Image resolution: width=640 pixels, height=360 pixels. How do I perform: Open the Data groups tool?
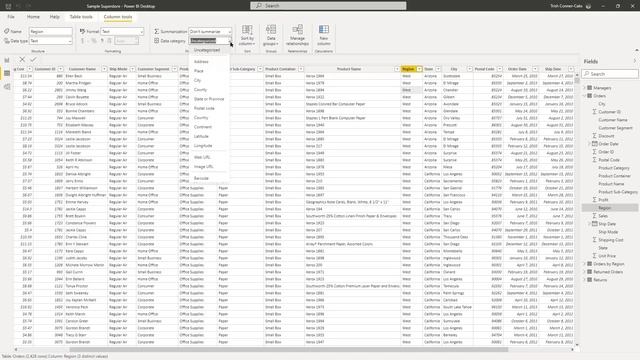click(x=271, y=35)
